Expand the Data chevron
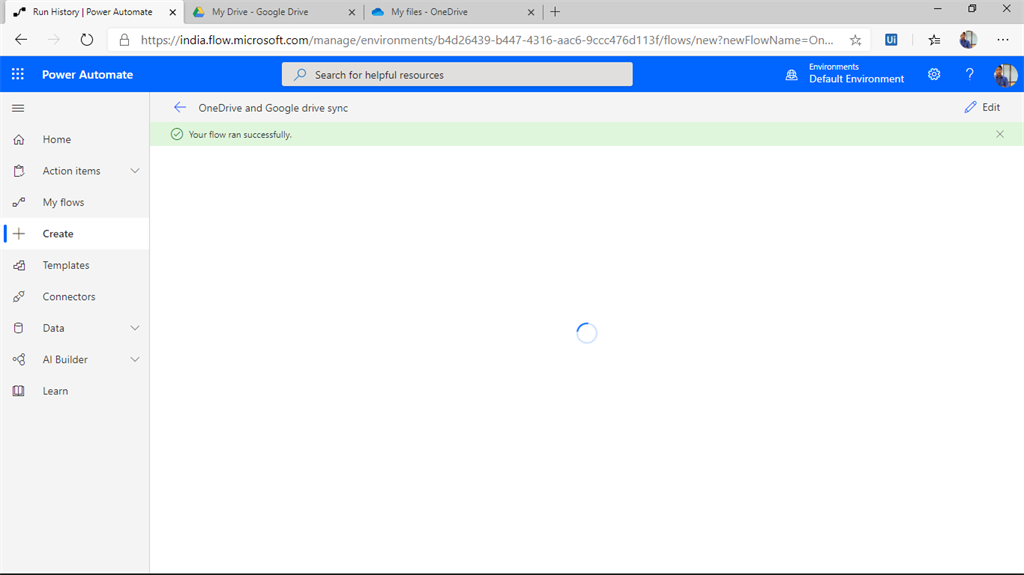The width and height of the screenshot is (1024, 575). click(x=135, y=327)
